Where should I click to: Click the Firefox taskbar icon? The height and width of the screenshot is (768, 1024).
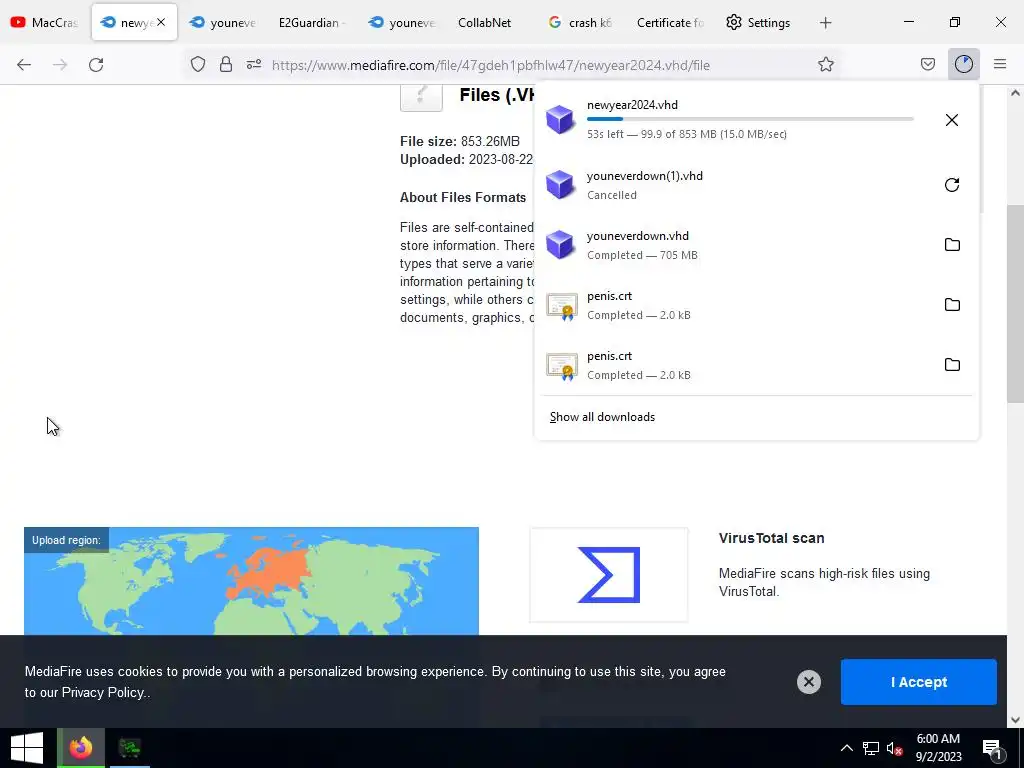(81, 748)
